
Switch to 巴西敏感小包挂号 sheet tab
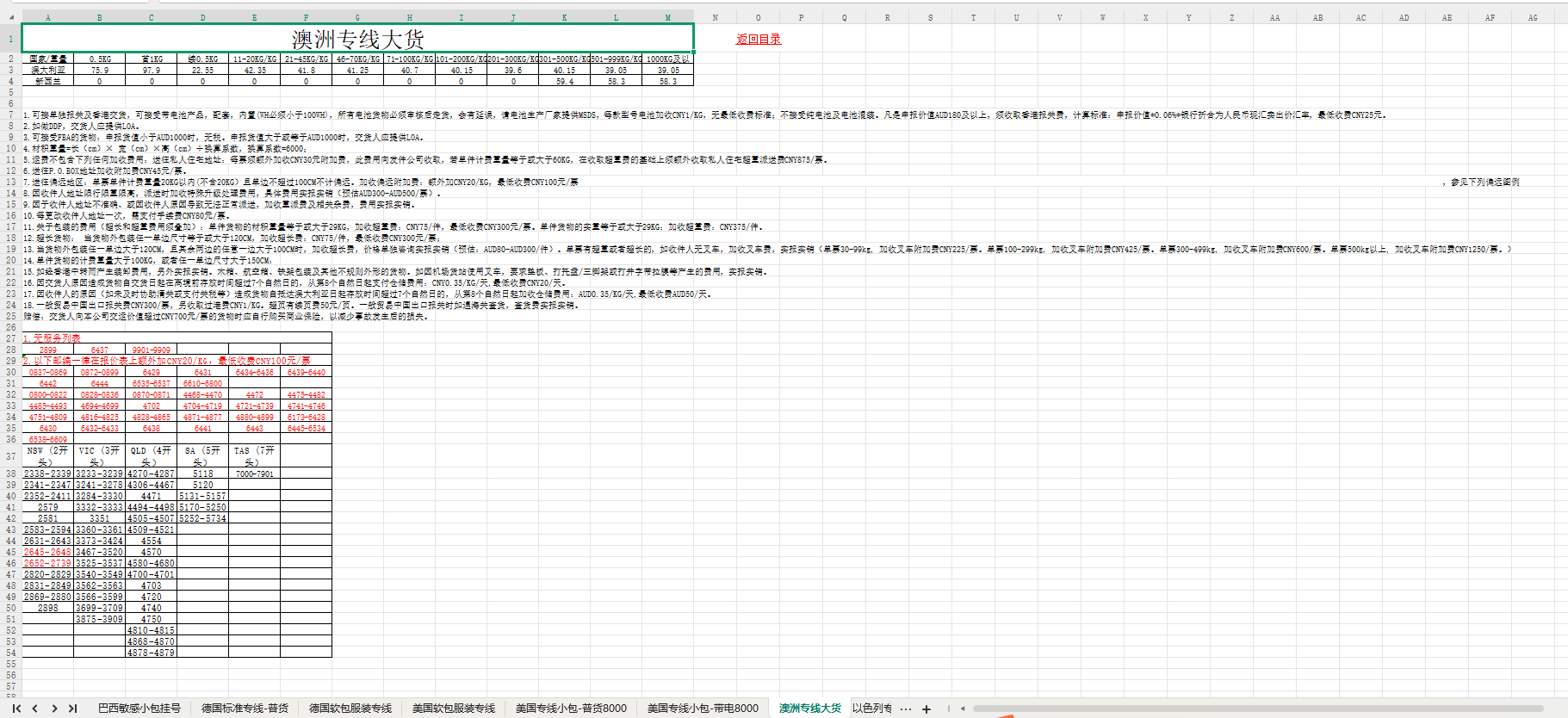[x=139, y=709]
